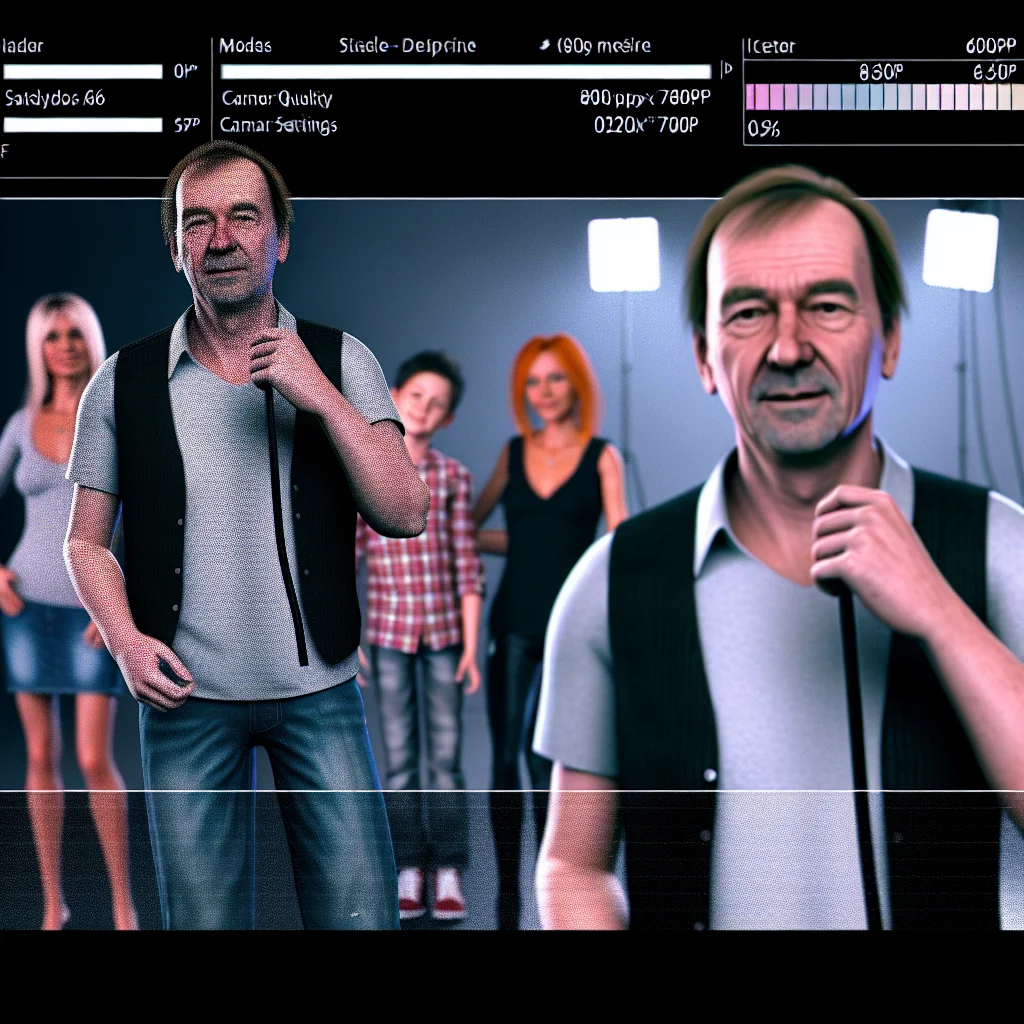Click the bullet icon before '(90g mesire'

click(x=545, y=46)
